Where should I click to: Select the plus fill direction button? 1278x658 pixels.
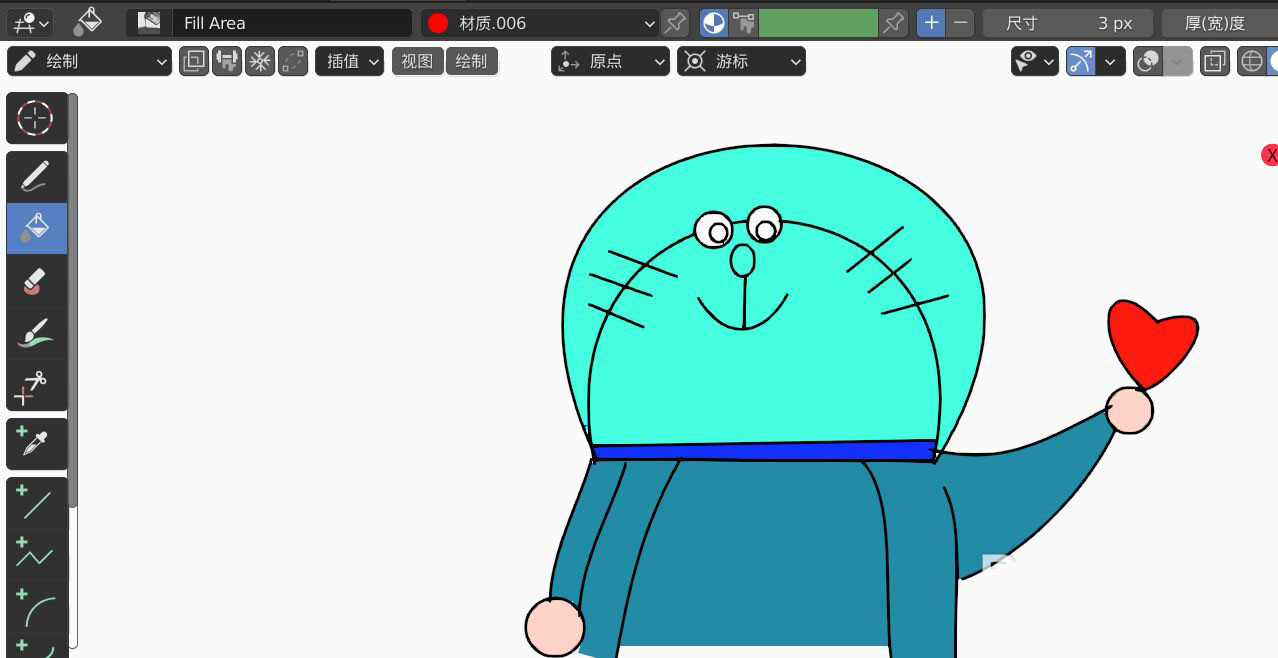click(931, 22)
